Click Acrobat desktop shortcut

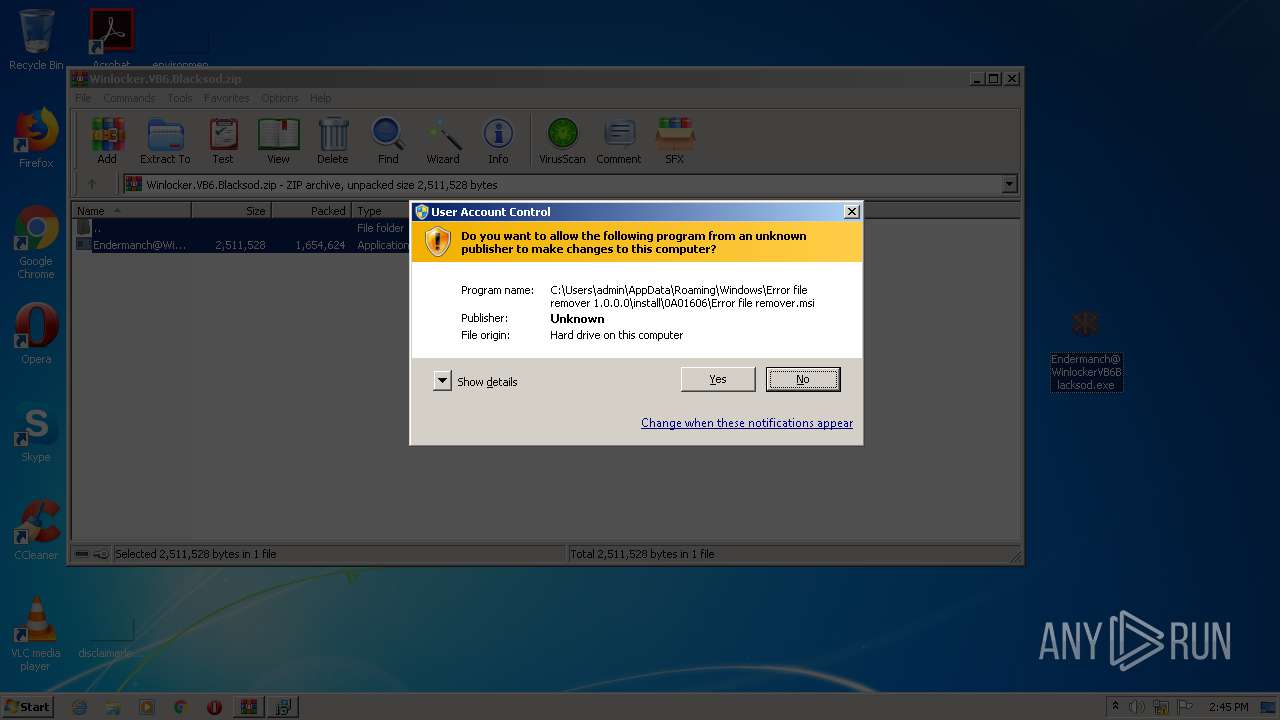tap(111, 40)
